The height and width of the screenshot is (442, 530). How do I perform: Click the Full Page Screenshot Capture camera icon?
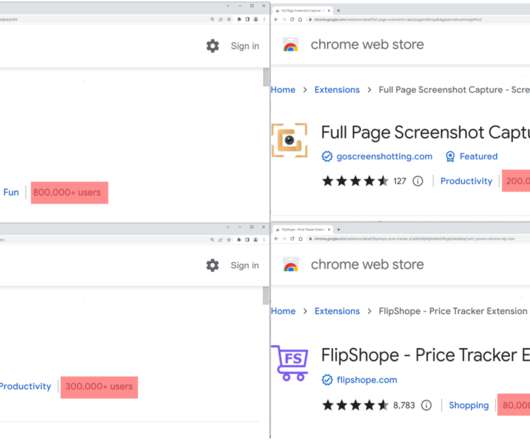click(290, 140)
